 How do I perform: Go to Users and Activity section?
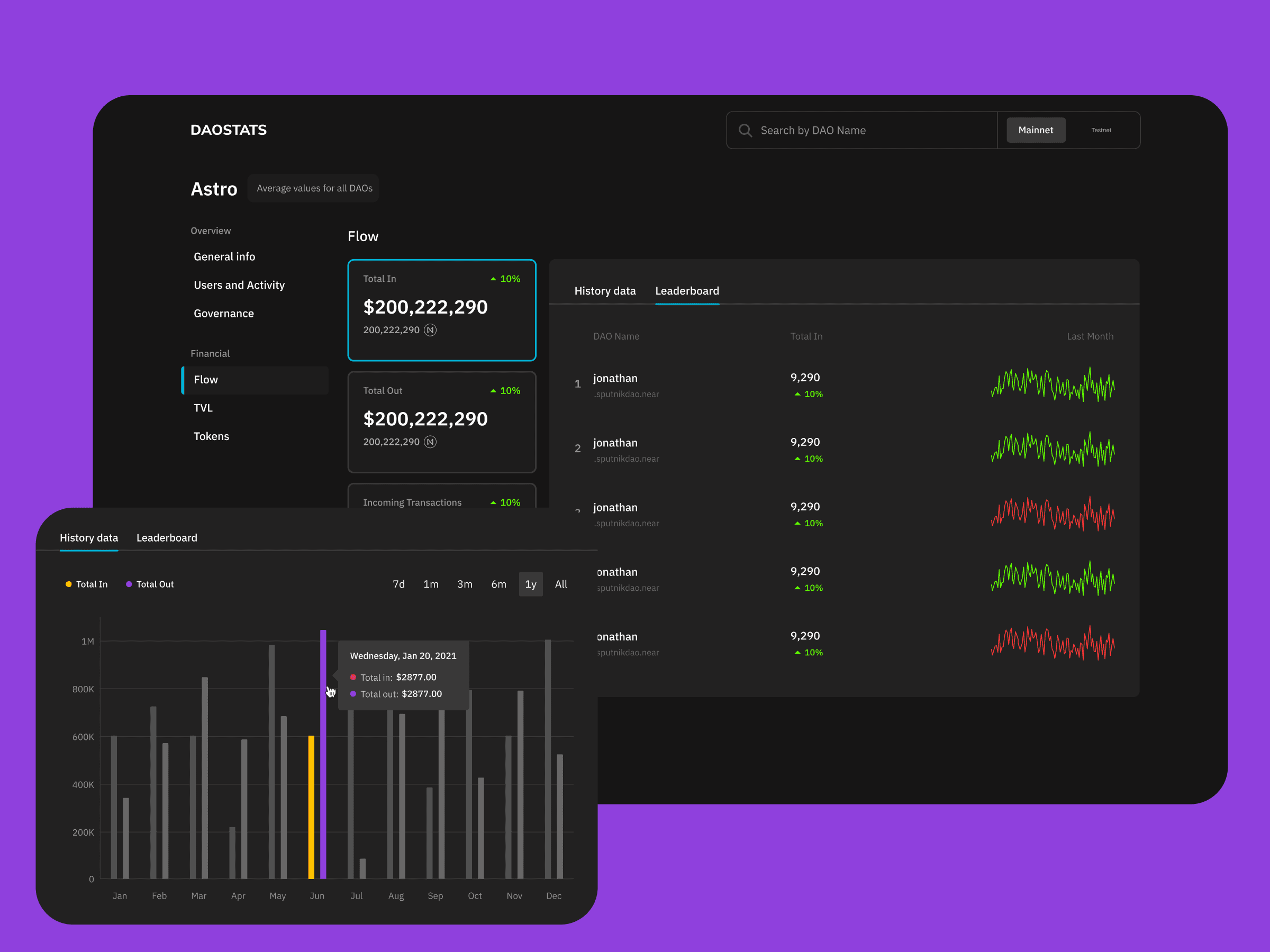[239, 285]
